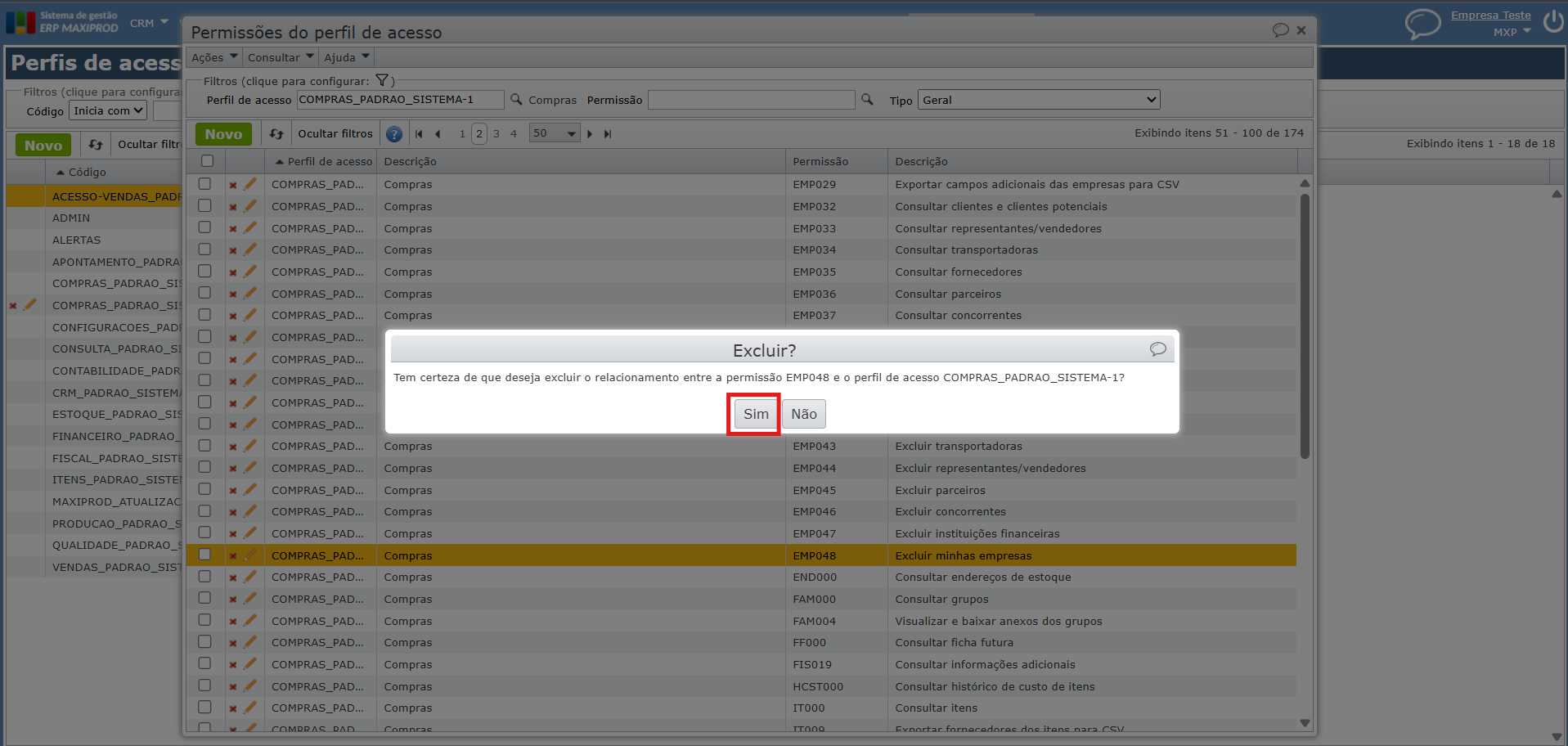Click Novo in the Perfis de acesso page

43,146
